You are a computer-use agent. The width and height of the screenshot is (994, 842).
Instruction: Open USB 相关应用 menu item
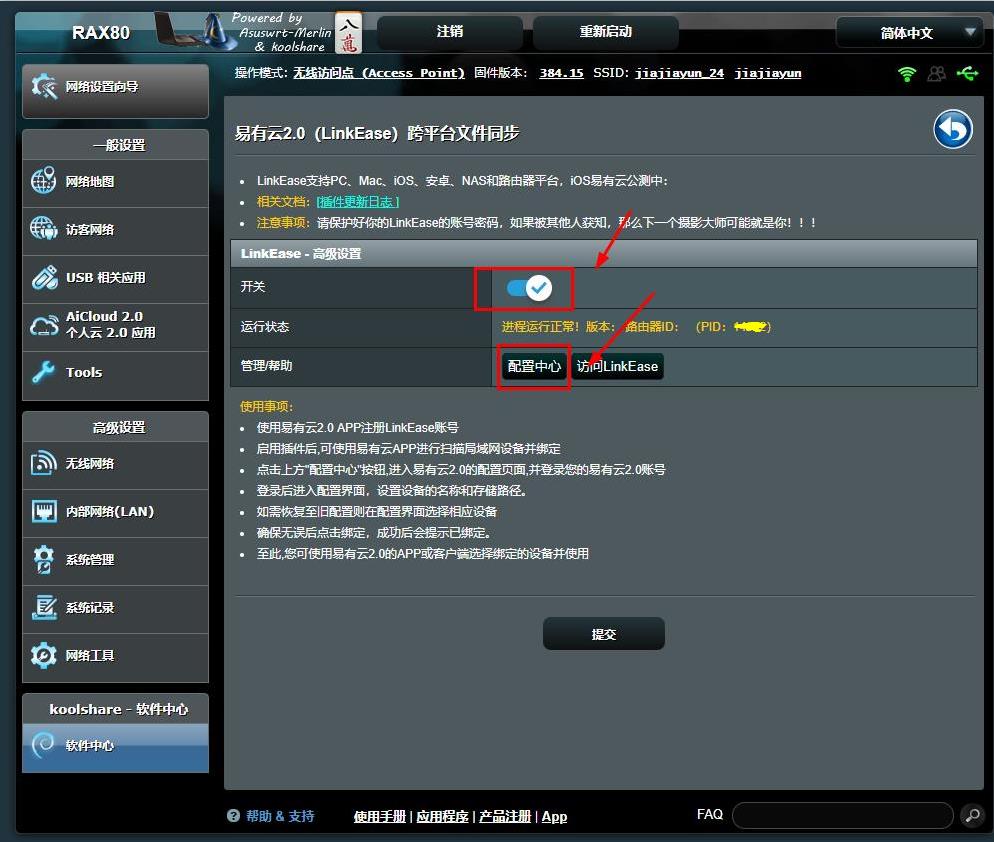[x=115, y=278]
